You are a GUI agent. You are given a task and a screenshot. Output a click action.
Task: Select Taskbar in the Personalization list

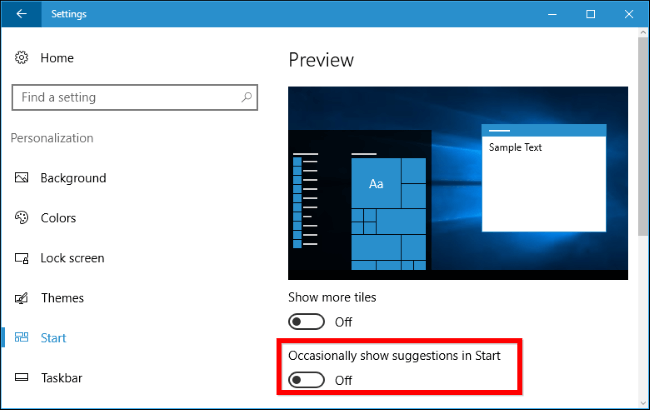pyautogui.click(x=61, y=378)
